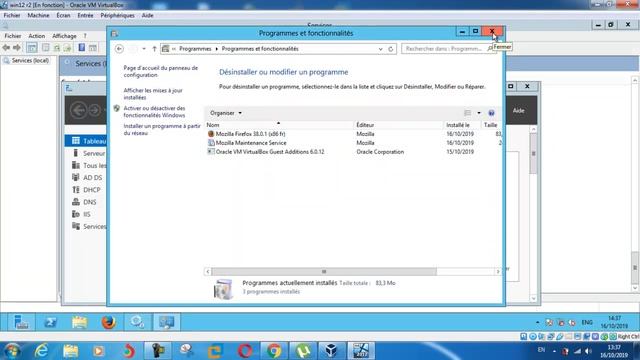This screenshot has height=360, width=640.
Task: Open Installer un programme à partir du réseau
Action: pyautogui.click(x=162, y=130)
